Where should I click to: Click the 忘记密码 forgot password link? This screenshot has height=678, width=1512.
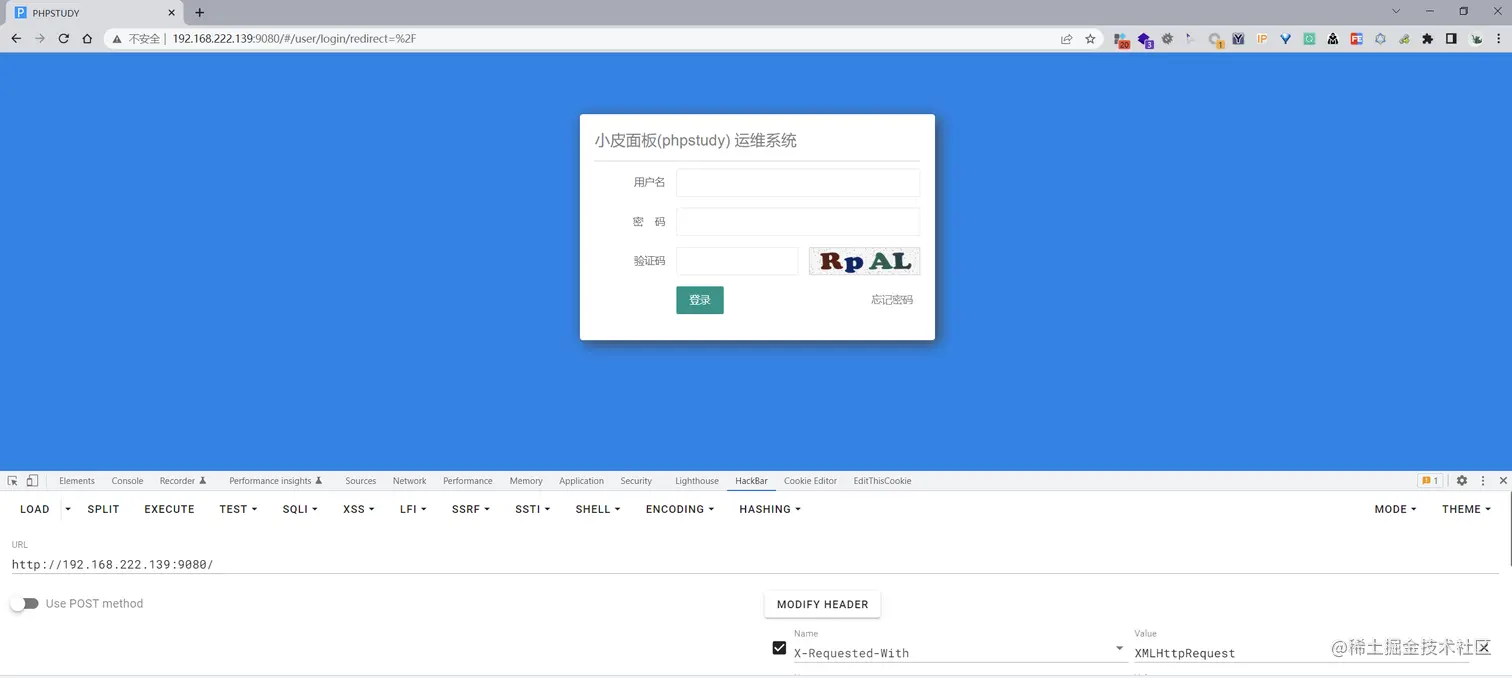(891, 300)
